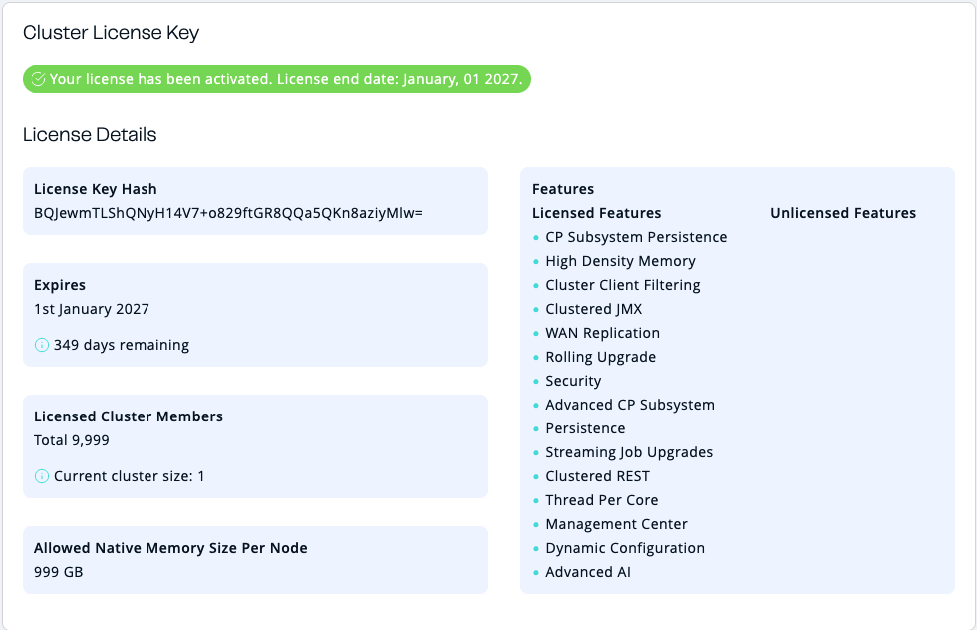Click the license activation success banner

[276, 78]
